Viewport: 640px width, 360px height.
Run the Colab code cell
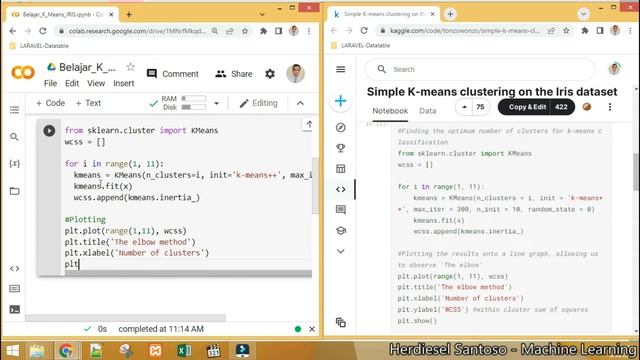(x=49, y=131)
